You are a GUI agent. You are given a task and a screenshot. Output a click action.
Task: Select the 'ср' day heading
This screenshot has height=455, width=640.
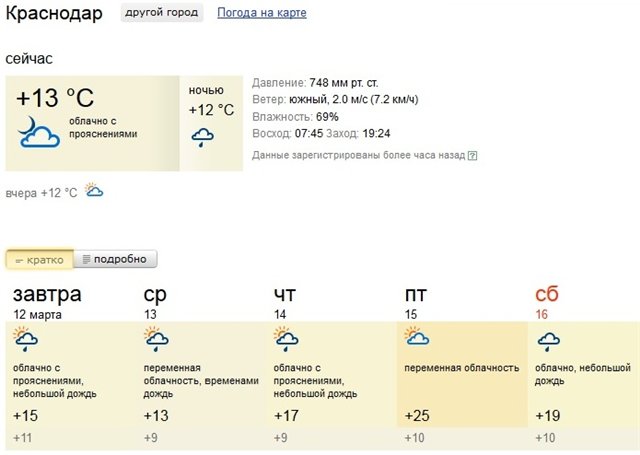click(x=155, y=294)
